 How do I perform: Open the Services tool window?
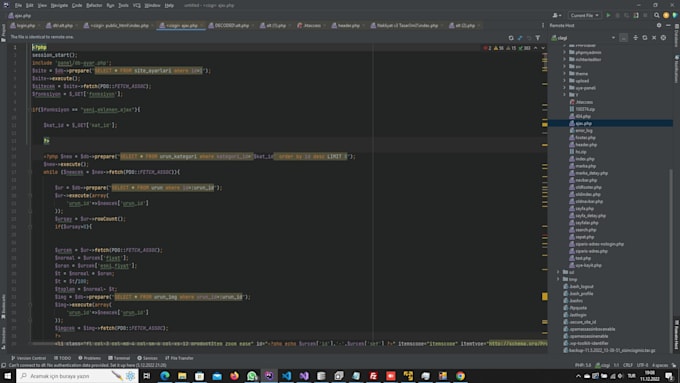(x=147, y=358)
